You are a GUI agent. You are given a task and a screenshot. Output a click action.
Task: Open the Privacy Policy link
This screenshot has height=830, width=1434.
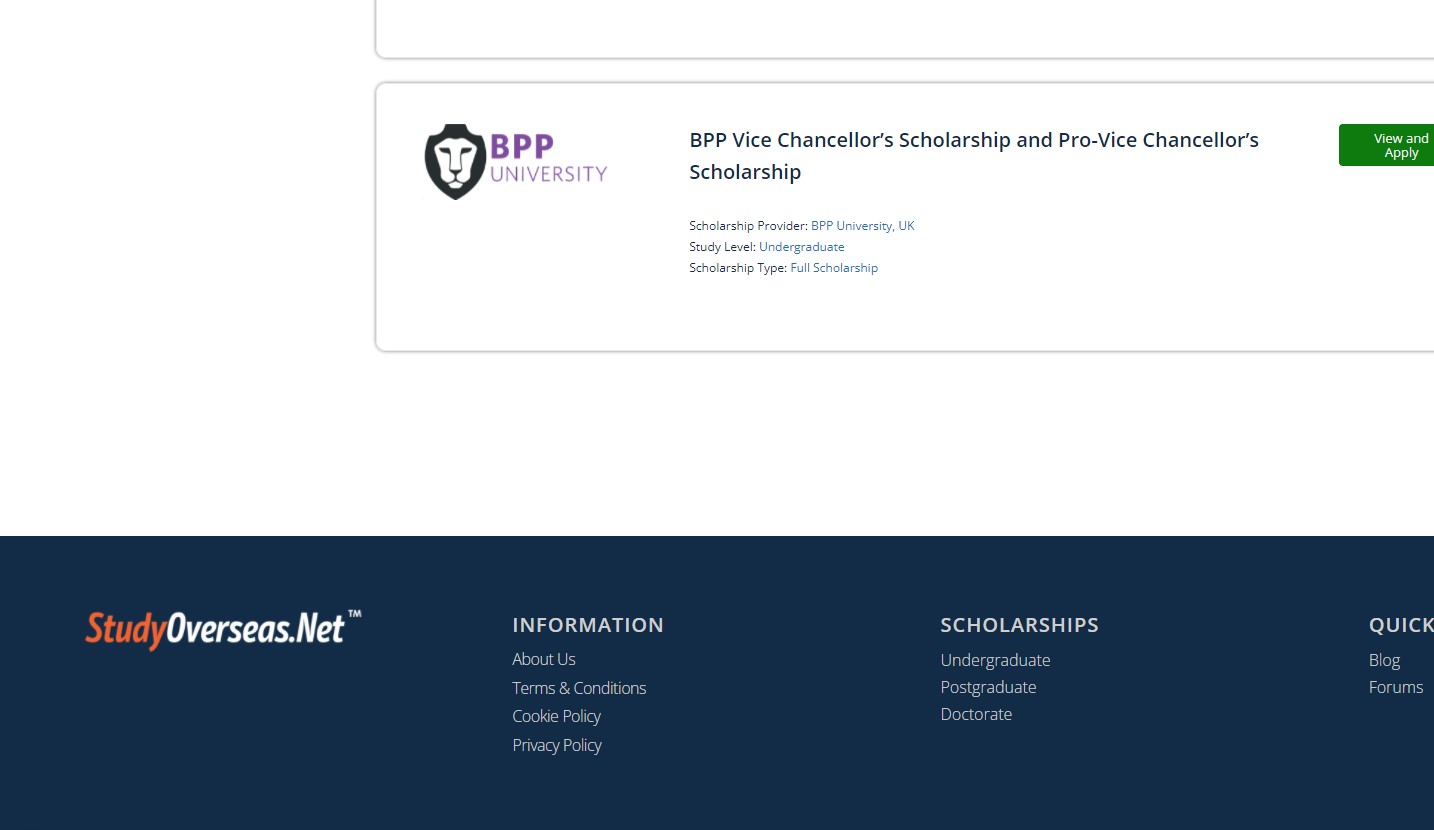557,745
